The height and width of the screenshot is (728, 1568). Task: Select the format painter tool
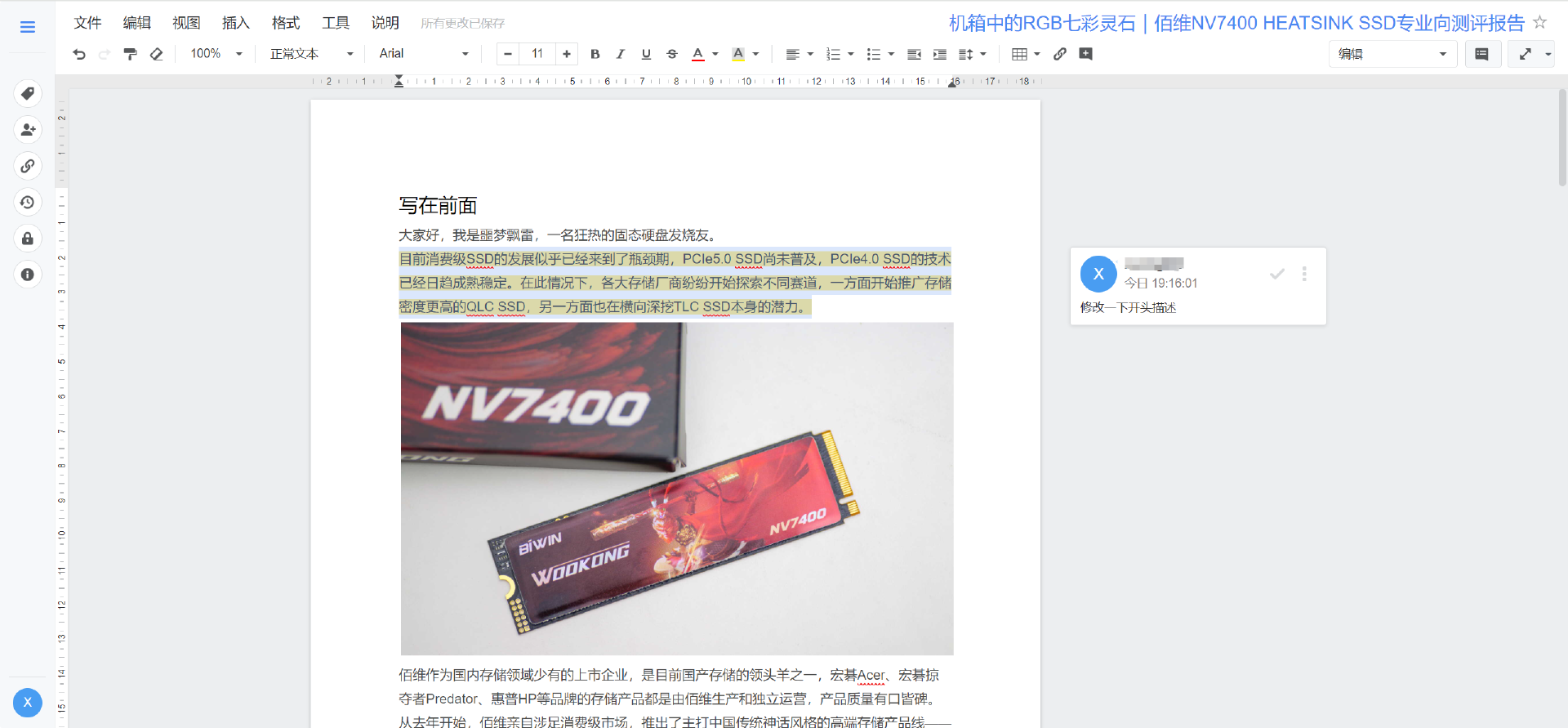(x=130, y=54)
